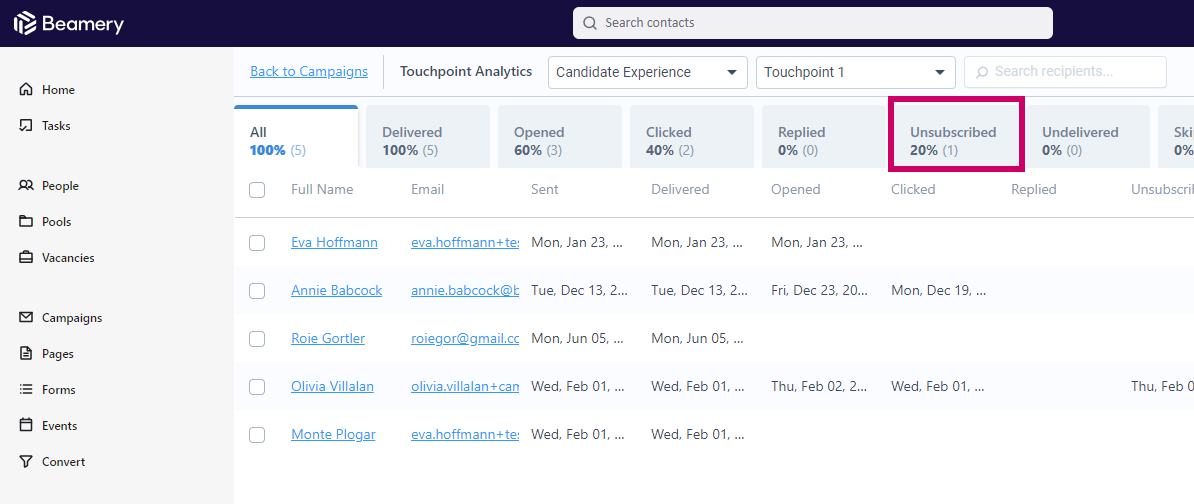Screen dimensions: 1194x504
Task: Open Vacancies via its briefcase icon
Action: (x=27, y=257)
